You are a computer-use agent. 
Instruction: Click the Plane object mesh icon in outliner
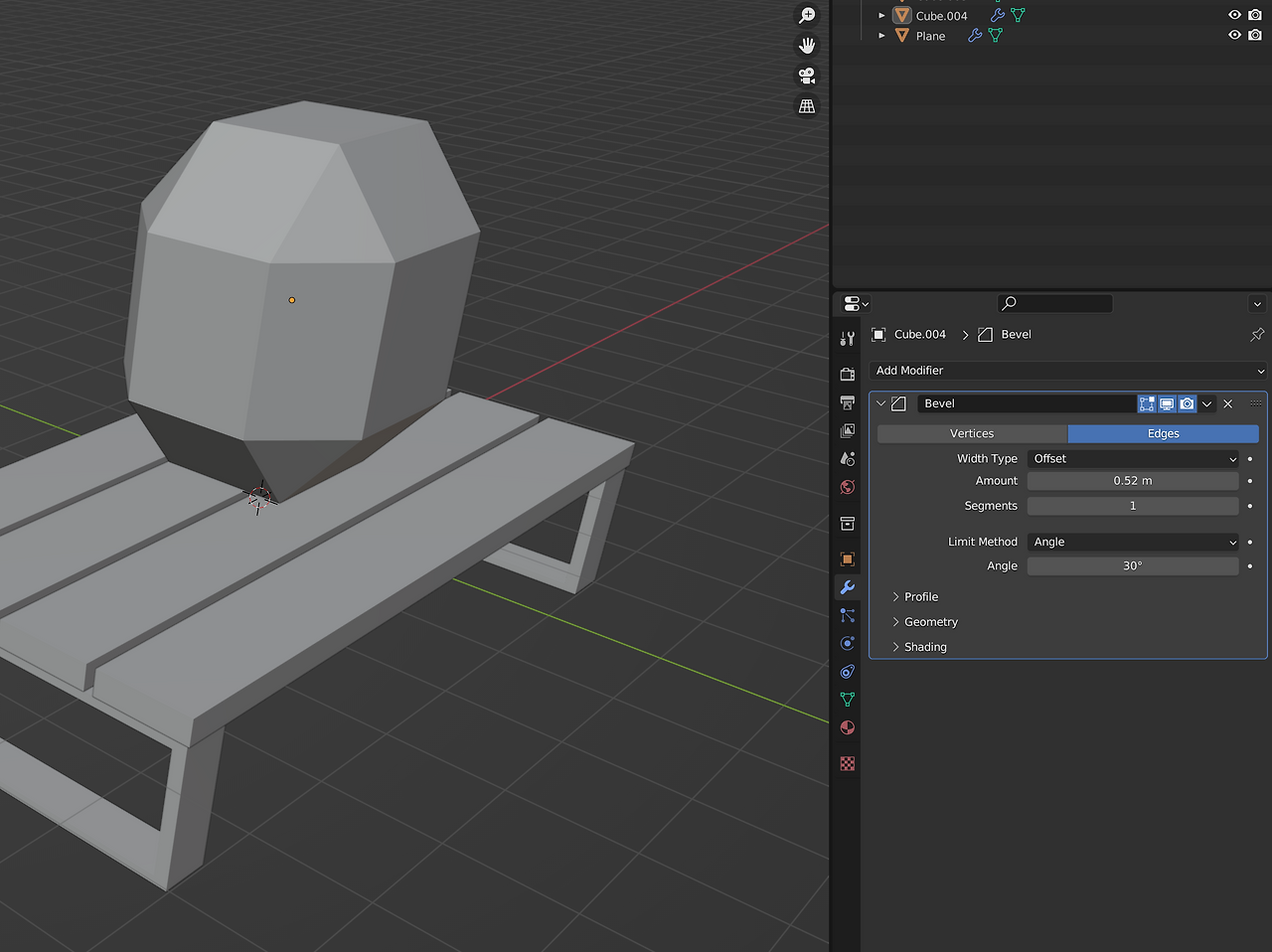coord(902,36)
